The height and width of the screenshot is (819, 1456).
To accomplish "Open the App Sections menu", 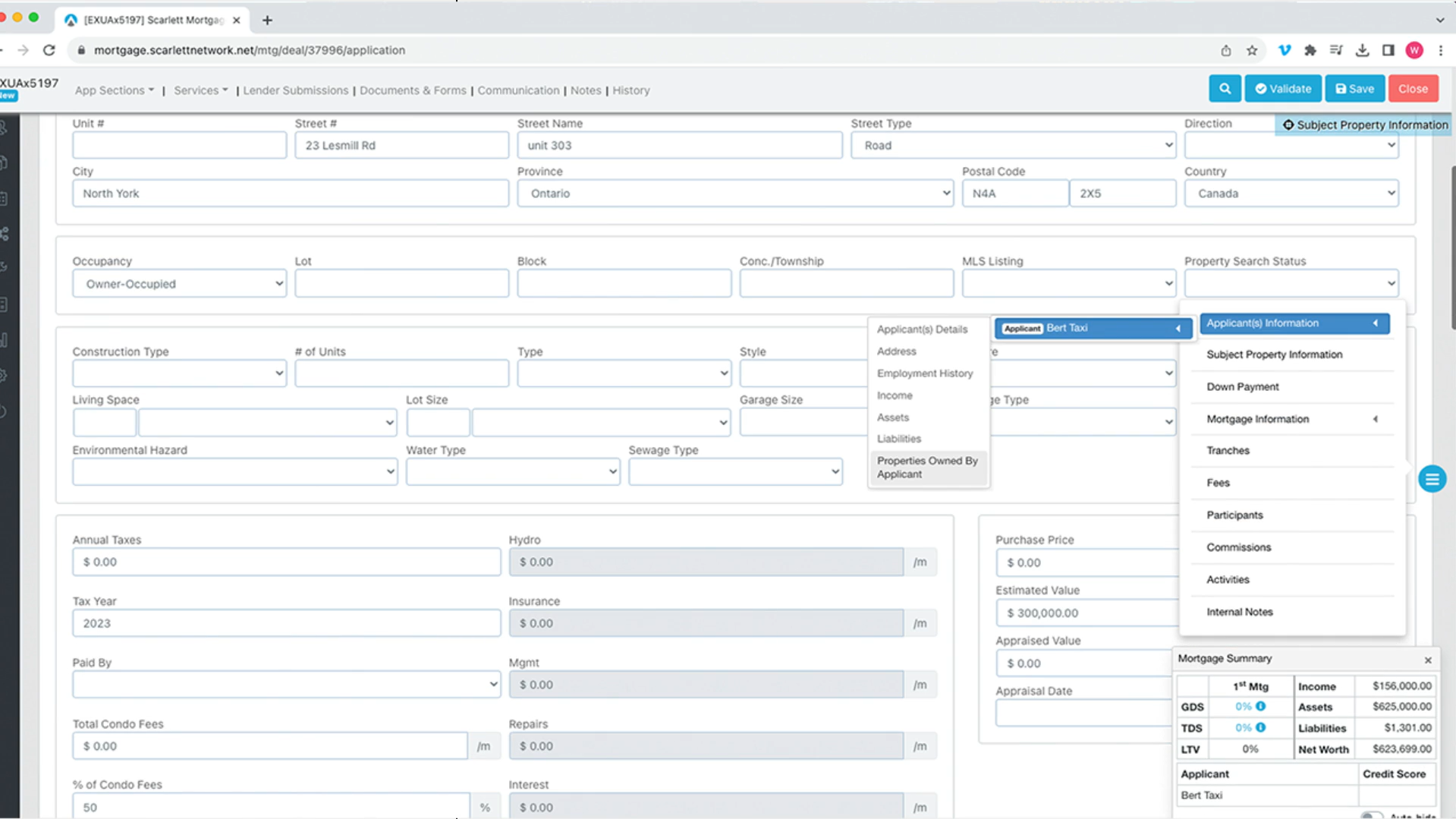I will point(114,90).
